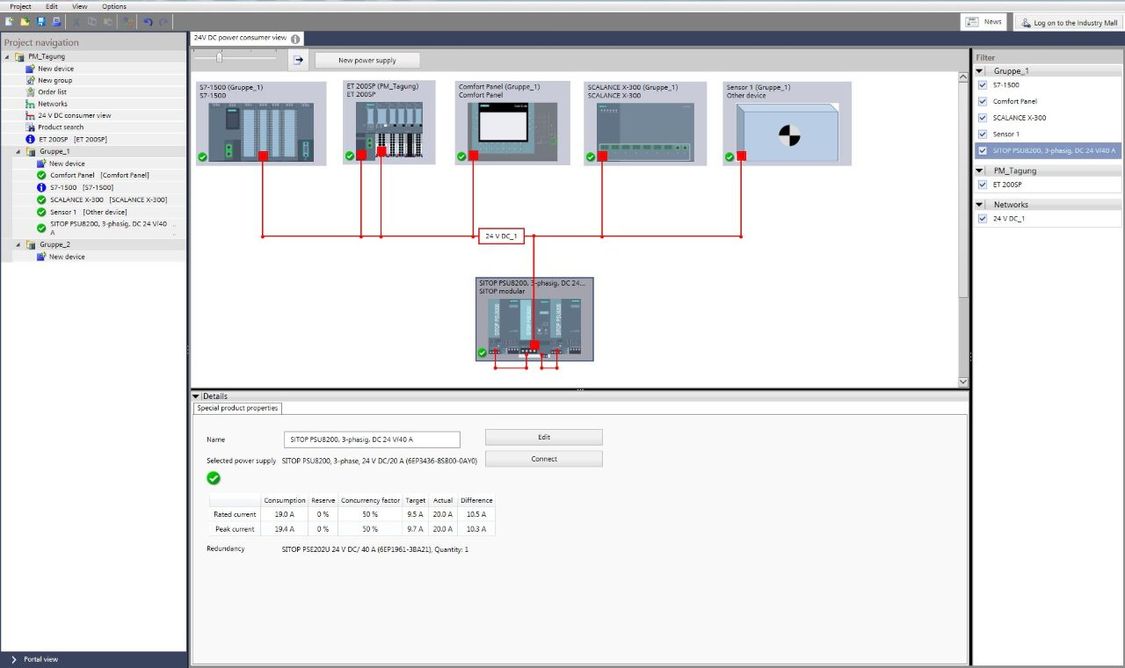Collapse the Gruppe_1 tree node
The height and width of the screenshot is (668, 1125).
(x=19, y=151)
